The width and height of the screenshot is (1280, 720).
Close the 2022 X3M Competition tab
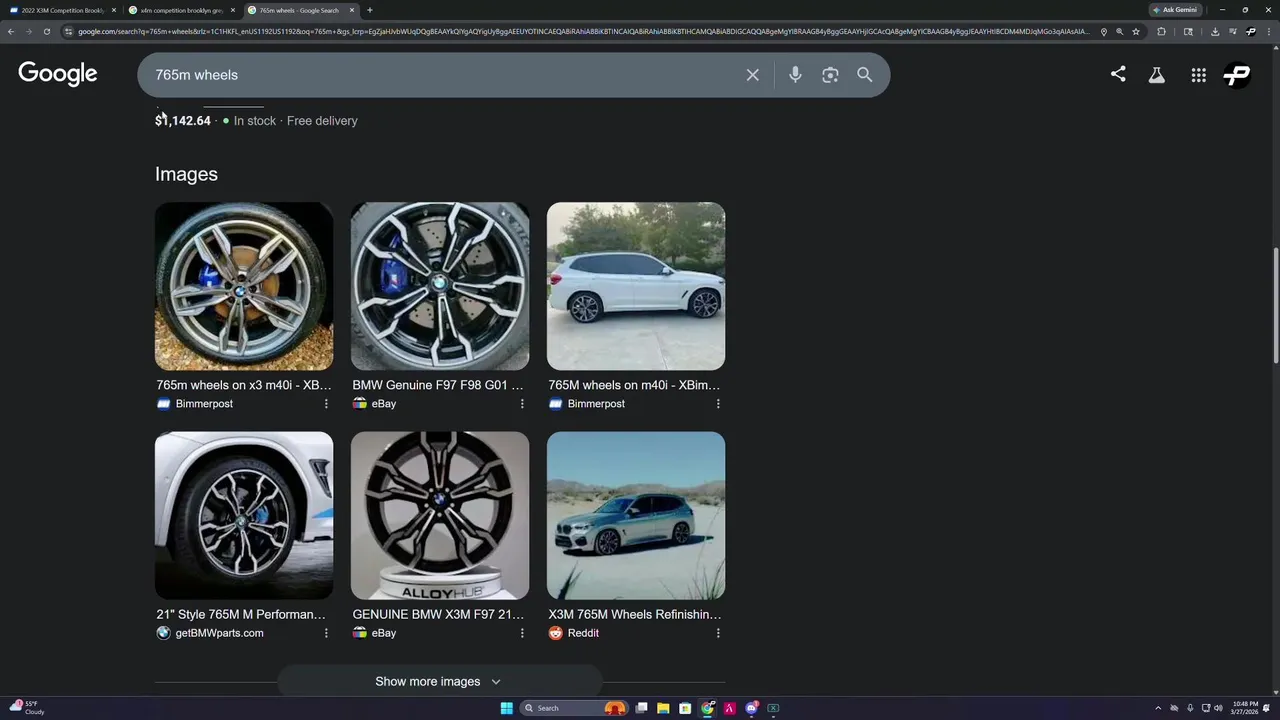click(113, 10)
